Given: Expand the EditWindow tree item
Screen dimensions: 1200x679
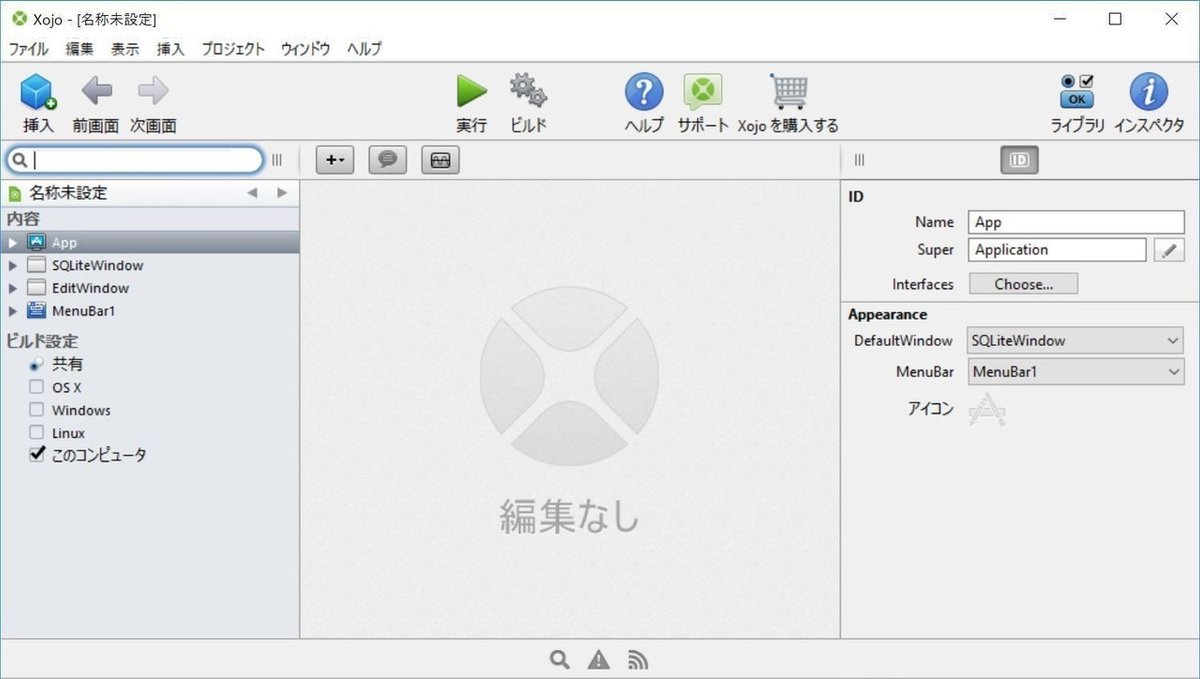Looking at the screenshot, I should coord(12,288).
